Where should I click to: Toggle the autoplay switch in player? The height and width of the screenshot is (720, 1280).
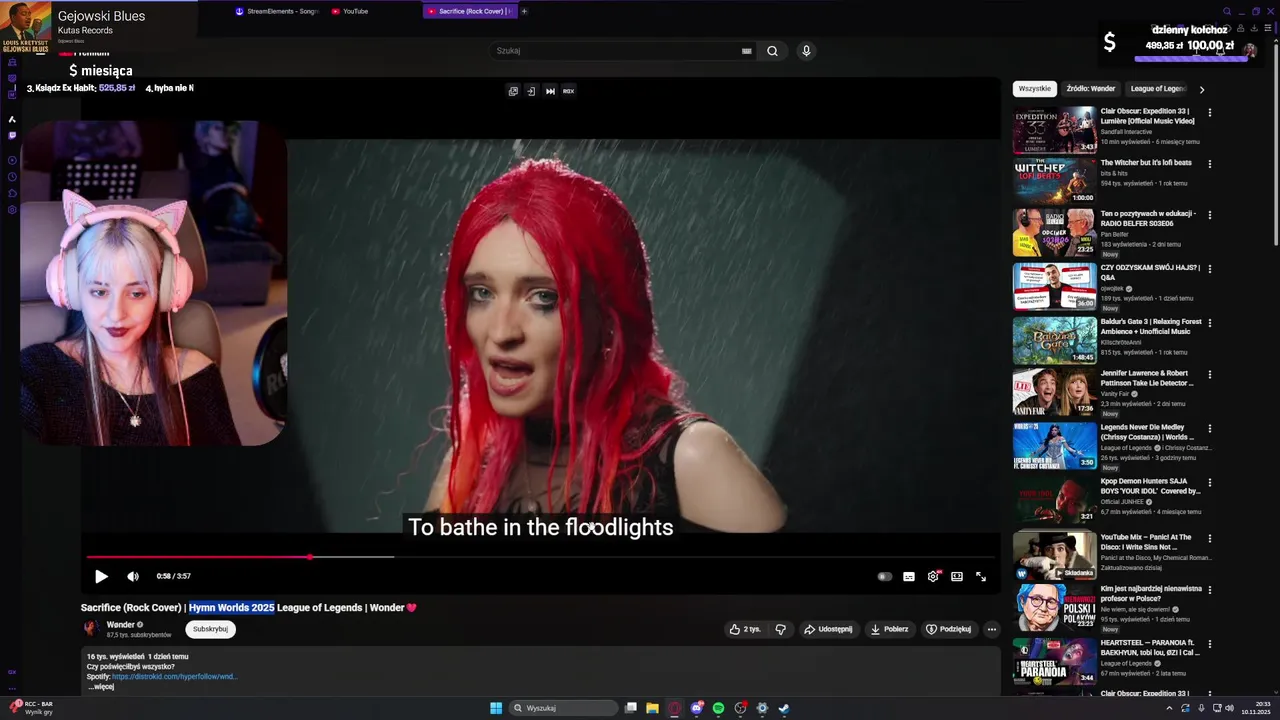[x=884, y=576]
